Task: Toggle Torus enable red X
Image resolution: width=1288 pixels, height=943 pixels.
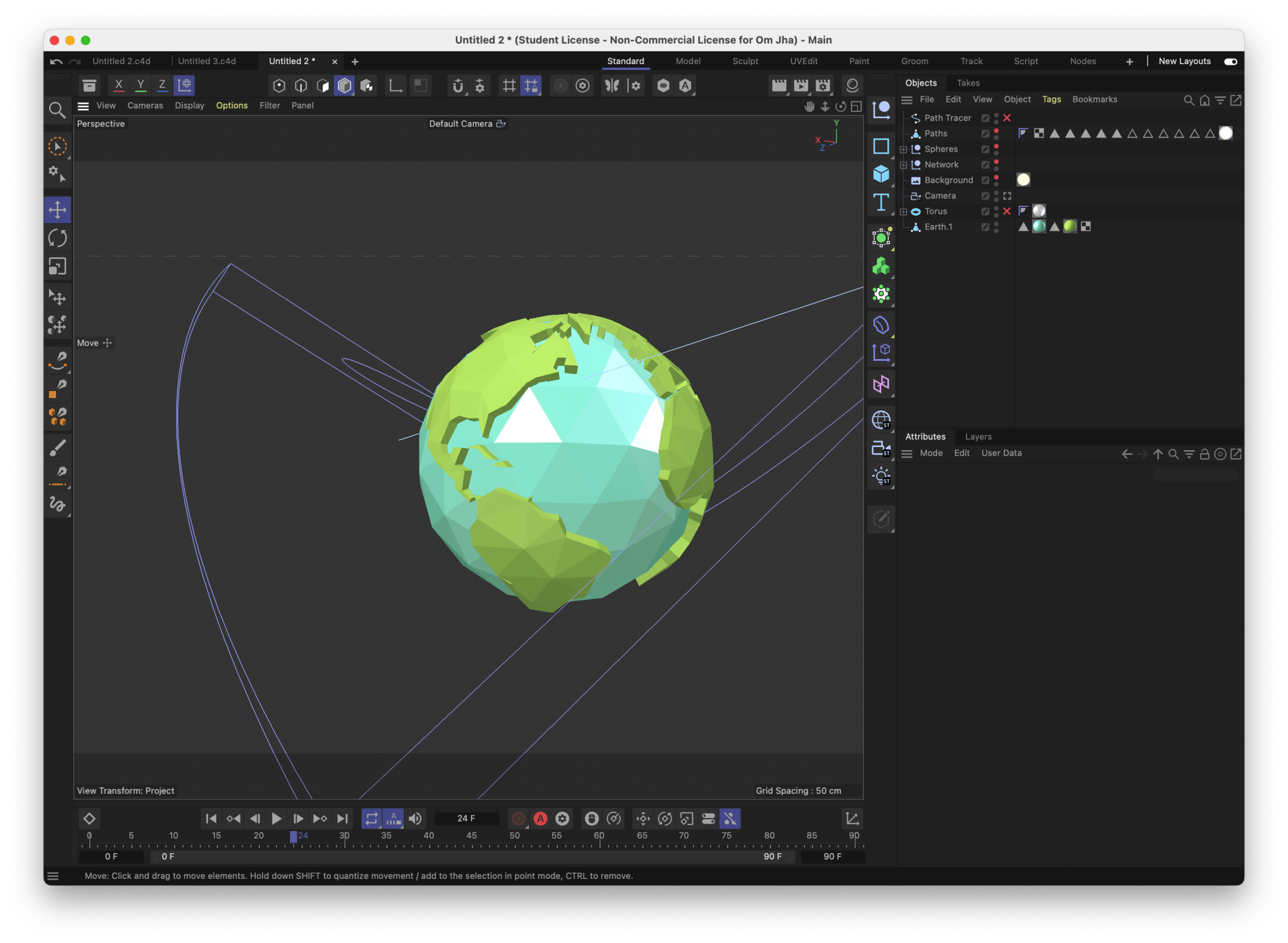Action: coord(1007,211)
